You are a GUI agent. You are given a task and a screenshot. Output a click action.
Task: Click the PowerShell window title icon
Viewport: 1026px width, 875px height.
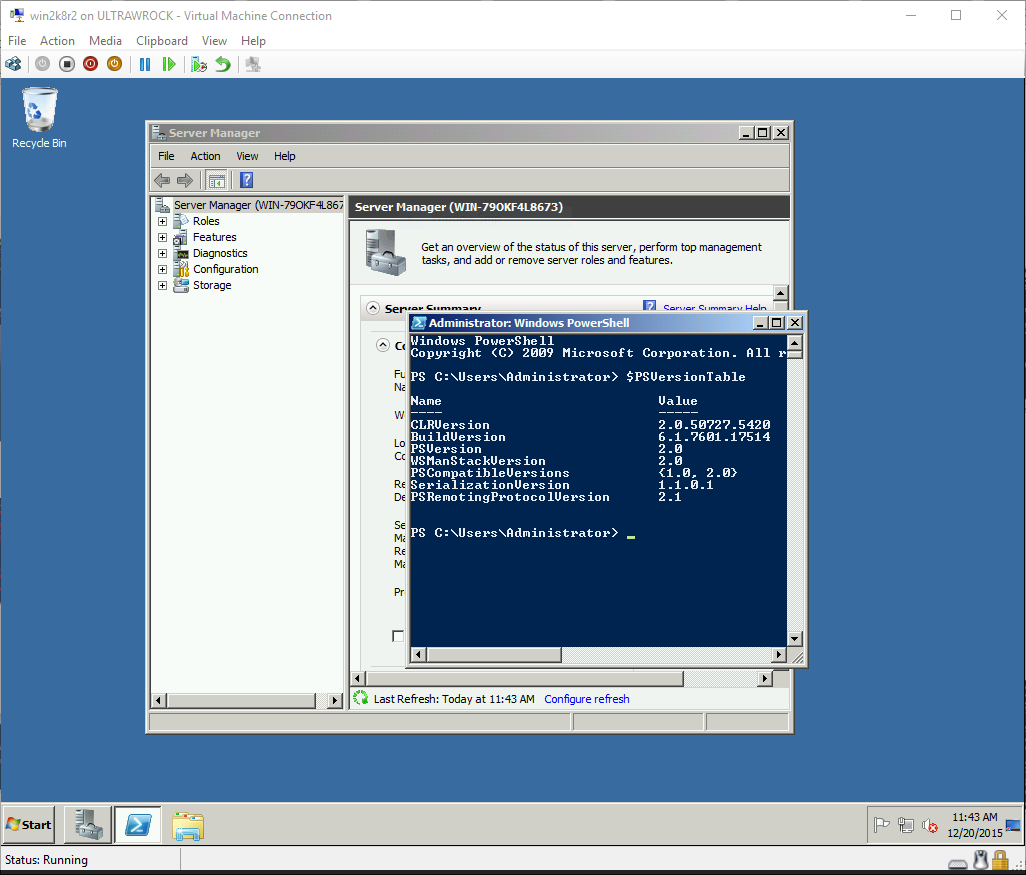coord(419,323)
